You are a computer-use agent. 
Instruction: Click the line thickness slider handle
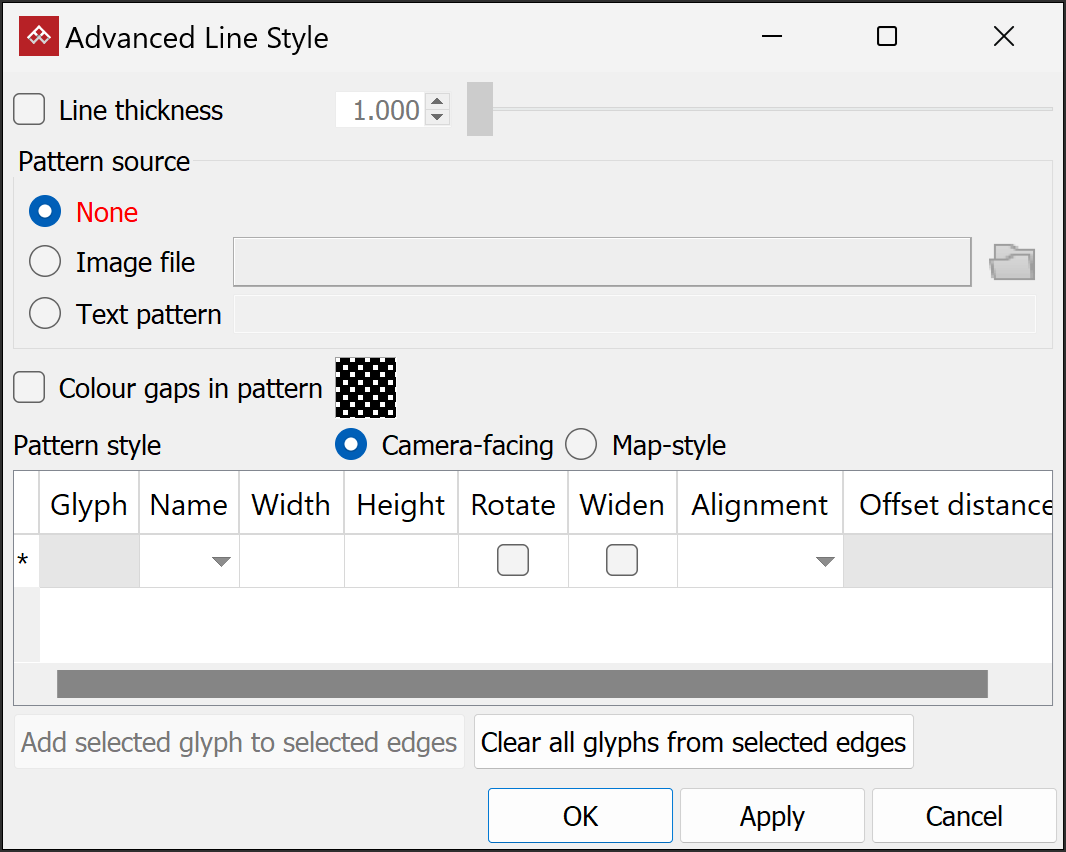[x=480, y=109]
